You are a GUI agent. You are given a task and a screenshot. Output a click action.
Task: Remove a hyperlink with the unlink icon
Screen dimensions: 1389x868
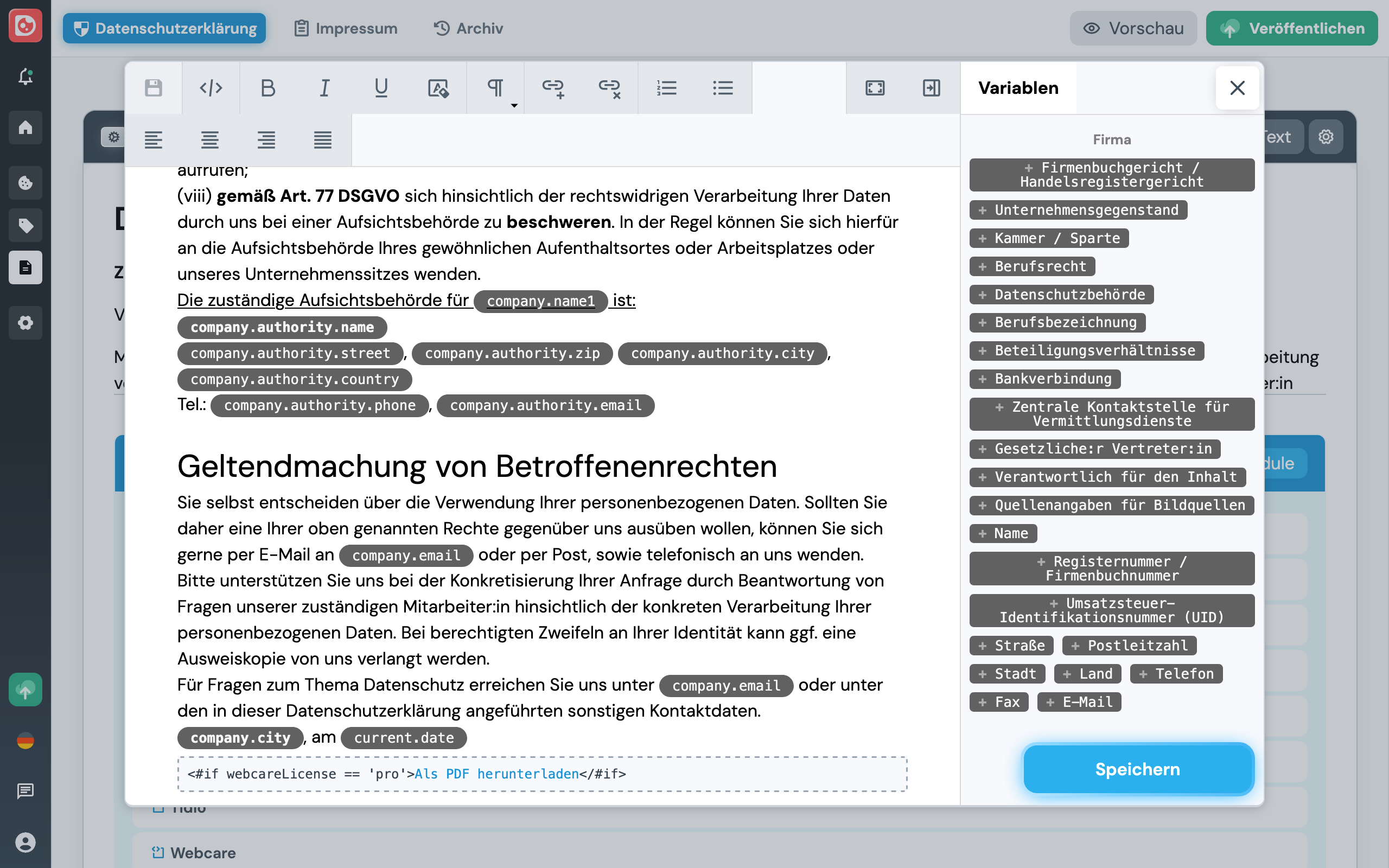(x=609, y=88)
